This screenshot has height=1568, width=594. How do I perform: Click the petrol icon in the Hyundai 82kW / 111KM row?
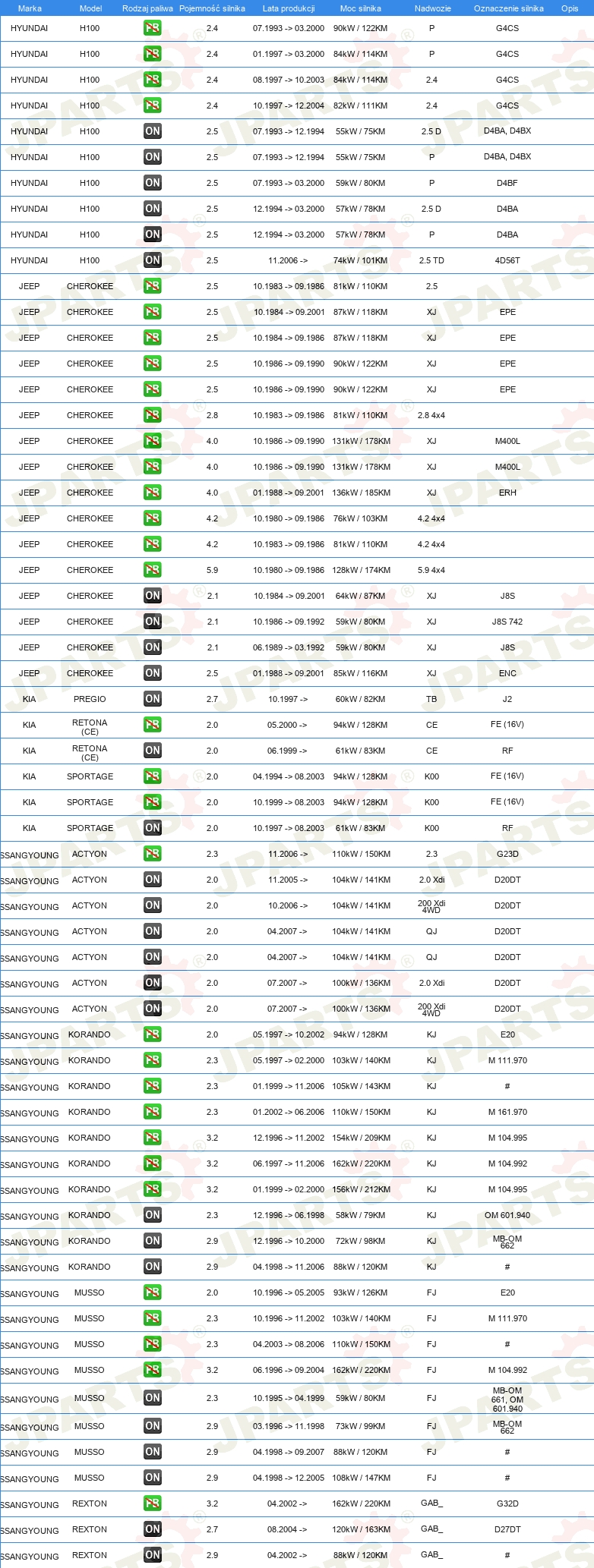click(x=153, y=105)
